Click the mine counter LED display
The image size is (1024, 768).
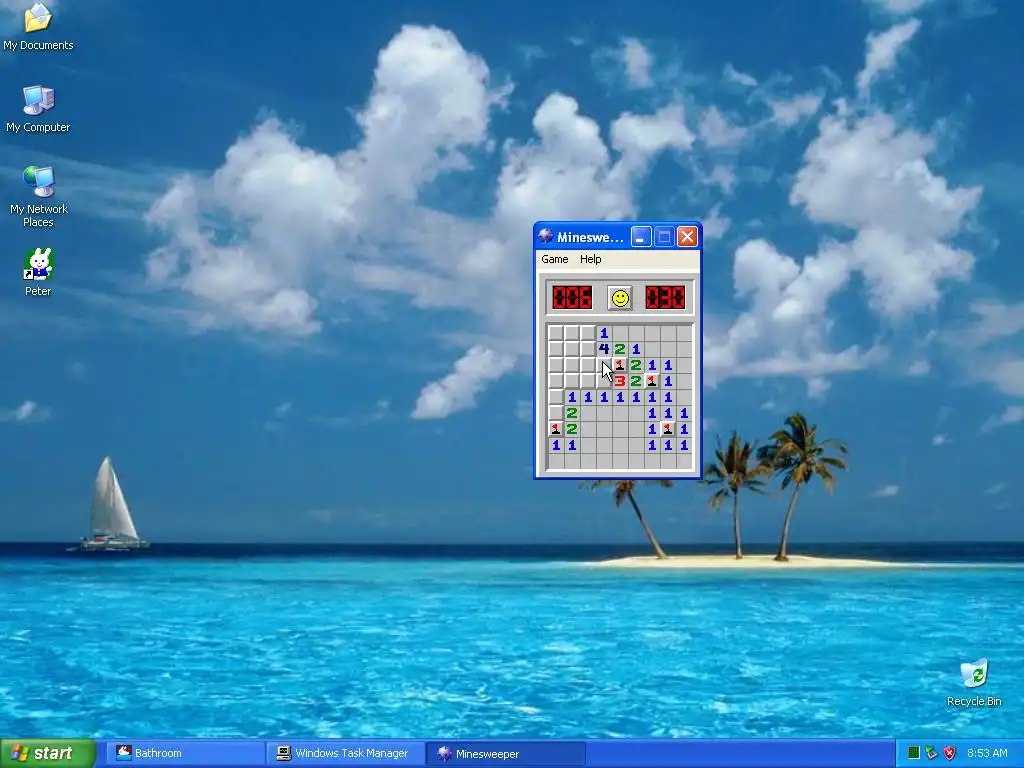coord(572,298)
